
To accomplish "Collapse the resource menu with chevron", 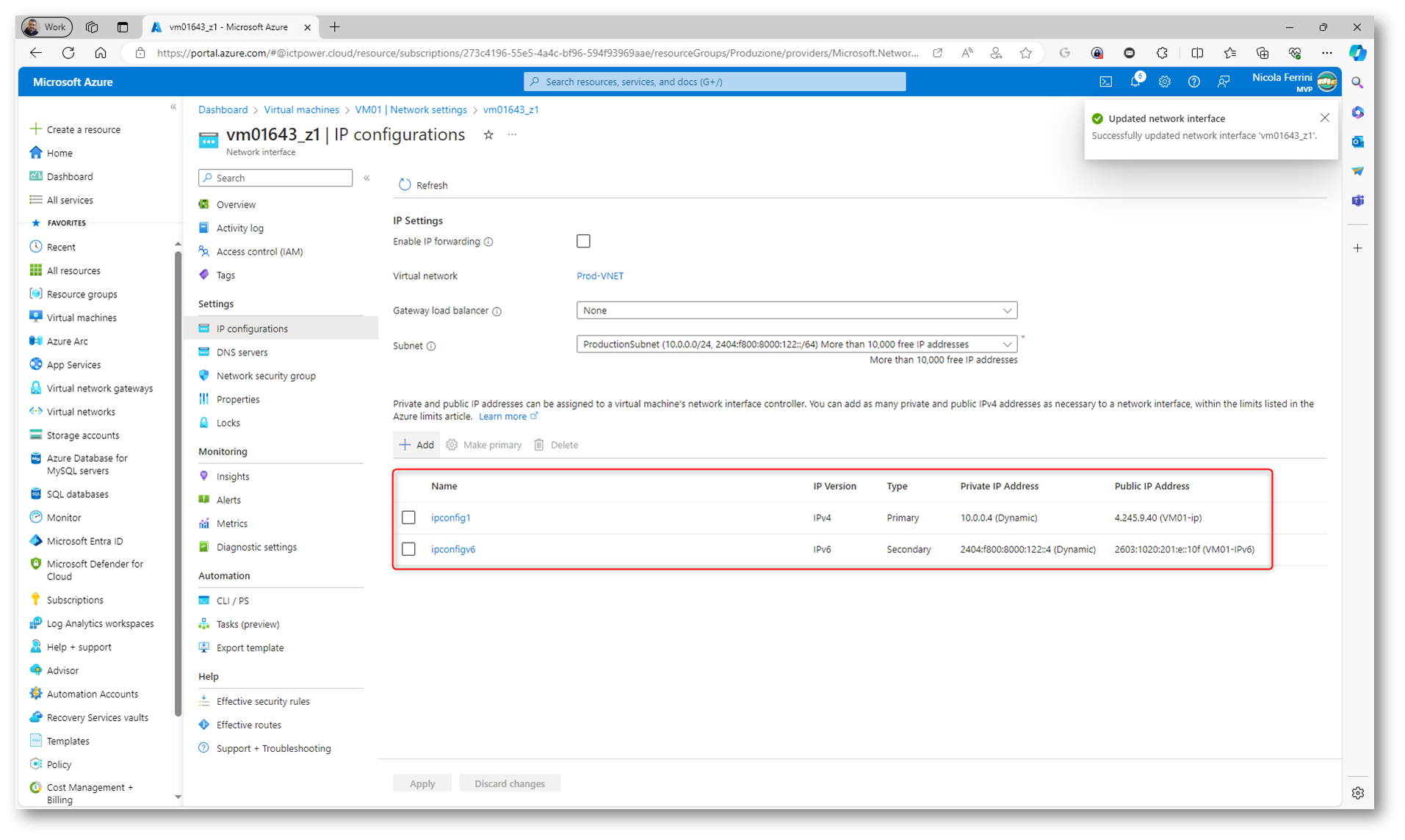I will [x=366, y=178].
